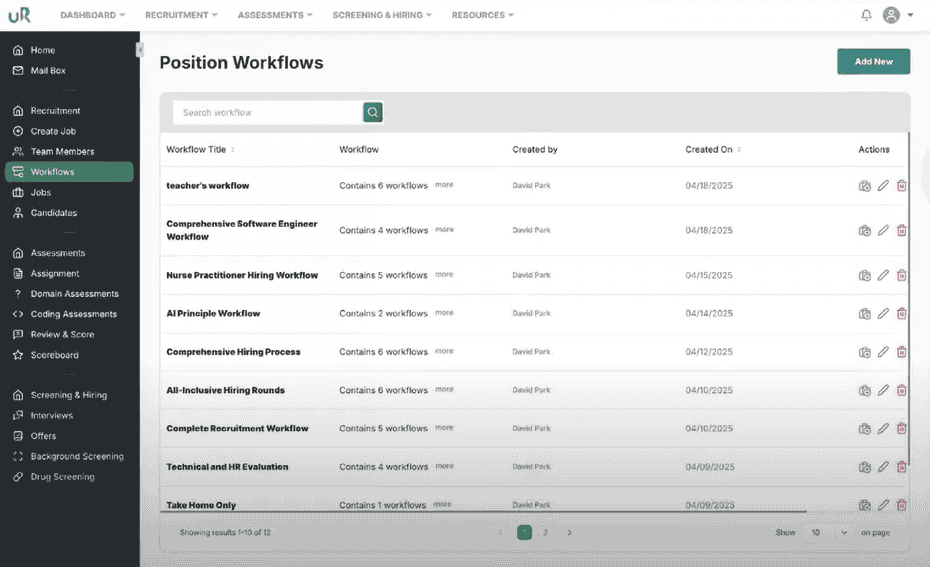Open the user profile dropdown
This screenshot has width=930, height=567.
point(897,15)
